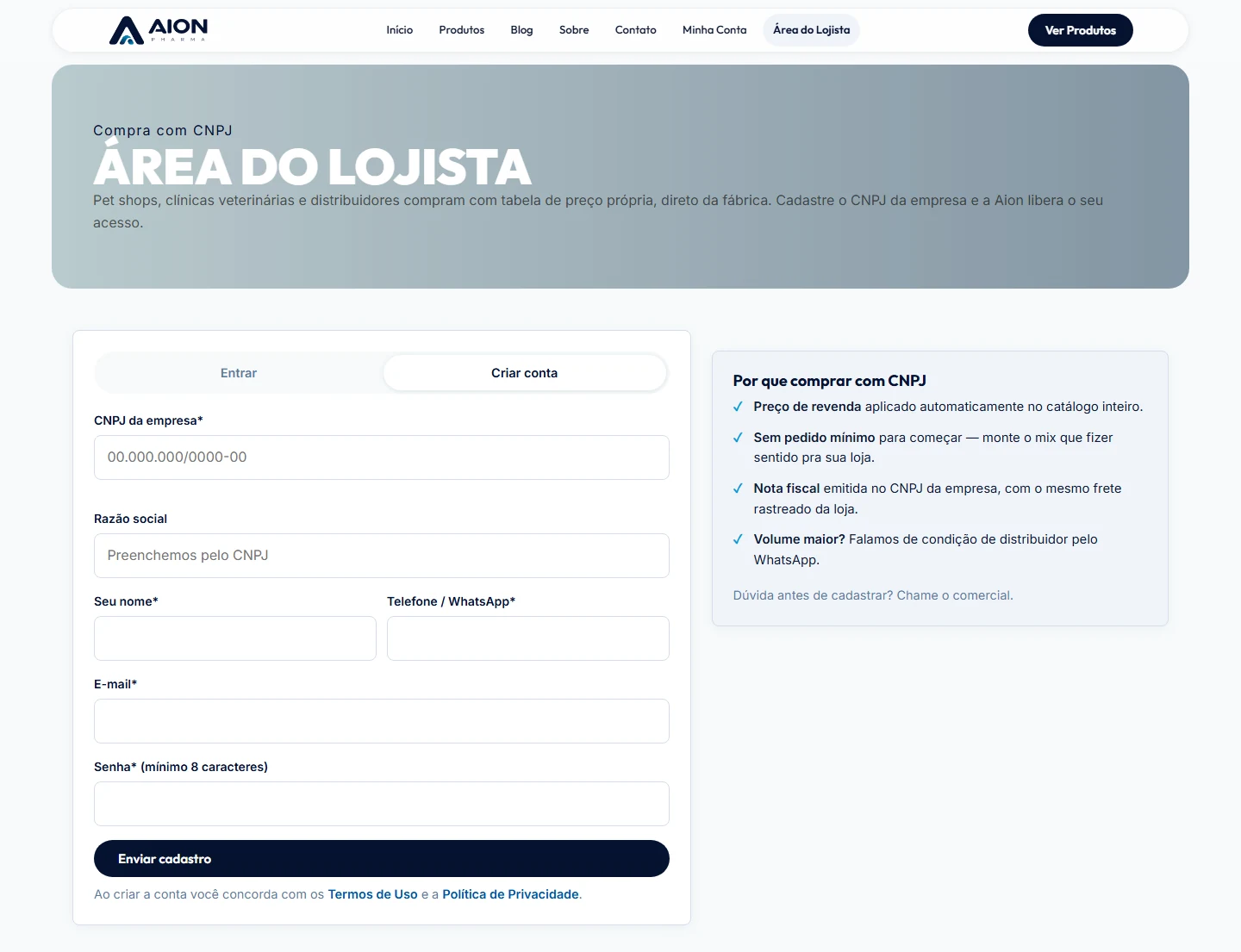Click checkmark beside Preço de revenda
This screenshot has width=1241, height=952.
pos(738,407)
